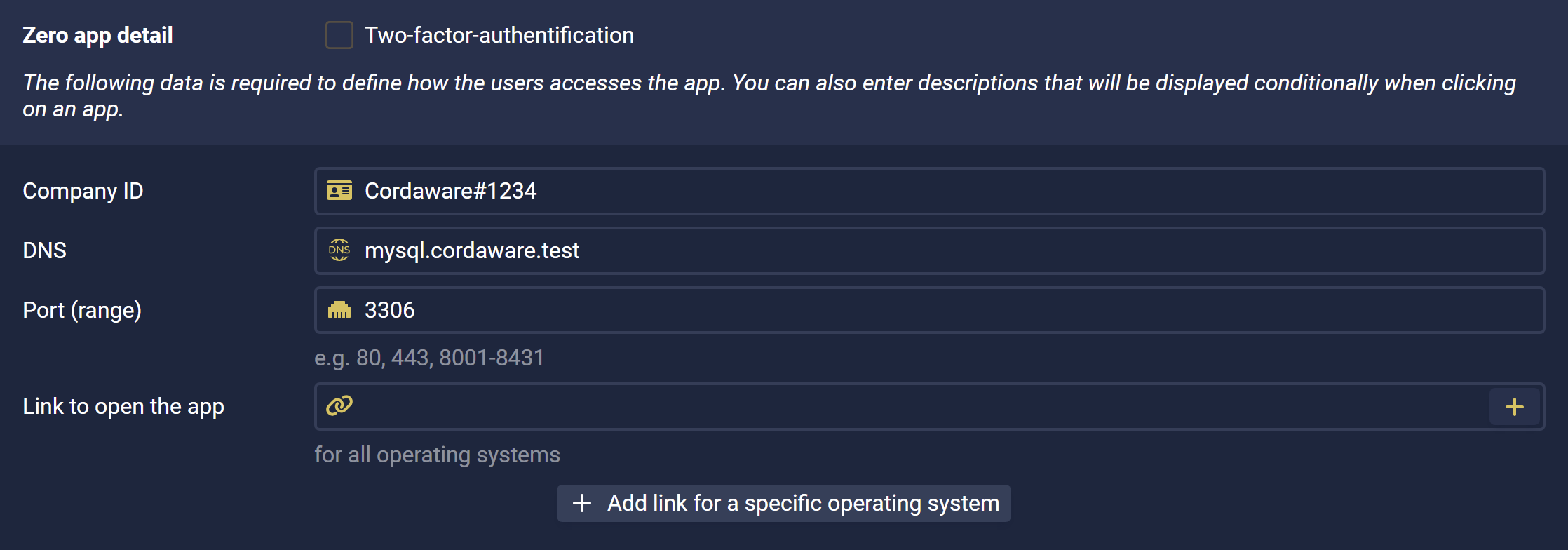Click the Link to open the app label
This screenshot has height=550, width=1568.
tap(123, 407)
